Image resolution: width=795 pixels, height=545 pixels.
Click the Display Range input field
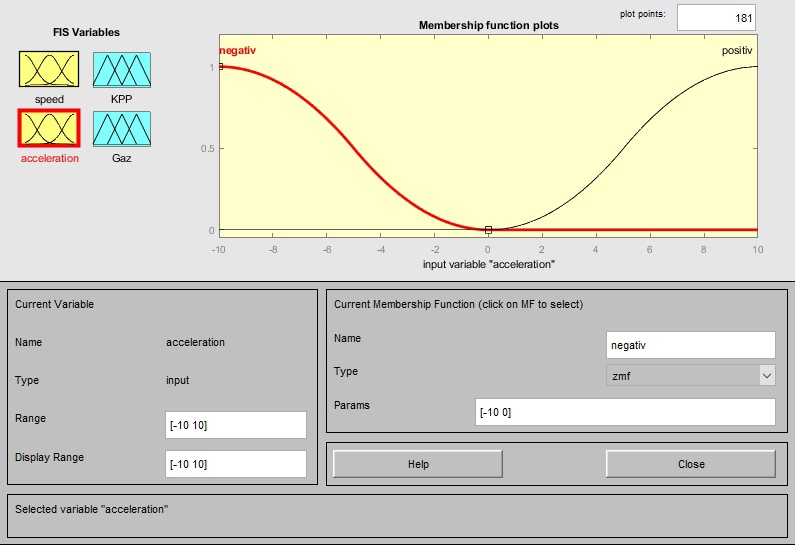point(236,464)
